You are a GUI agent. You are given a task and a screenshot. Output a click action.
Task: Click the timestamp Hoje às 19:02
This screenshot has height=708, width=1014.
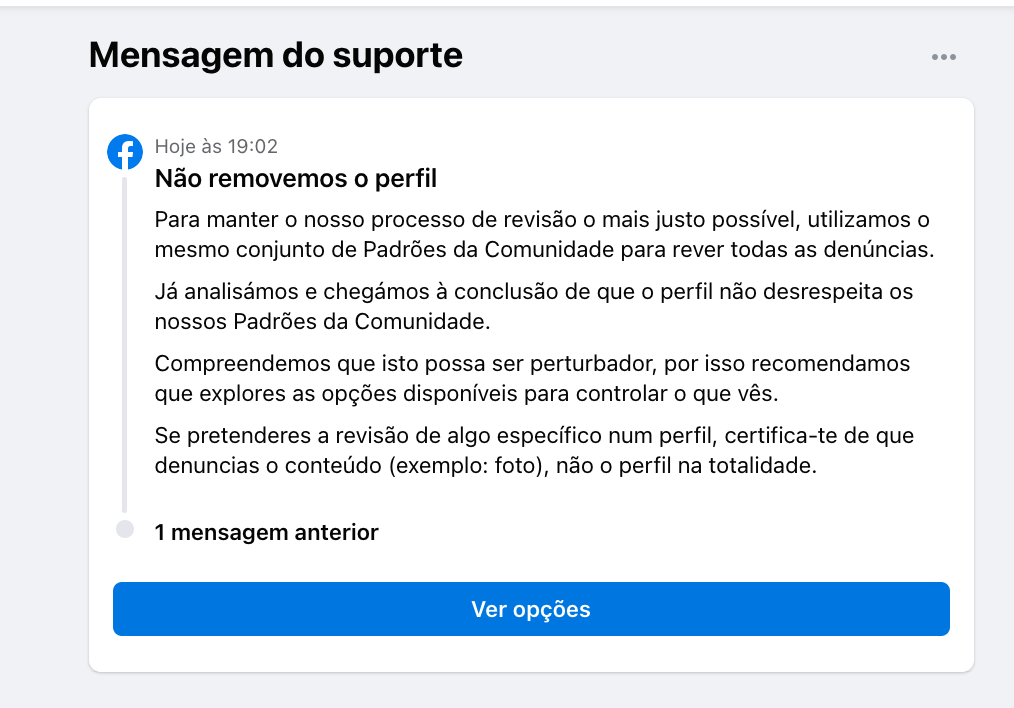[216, 147]
